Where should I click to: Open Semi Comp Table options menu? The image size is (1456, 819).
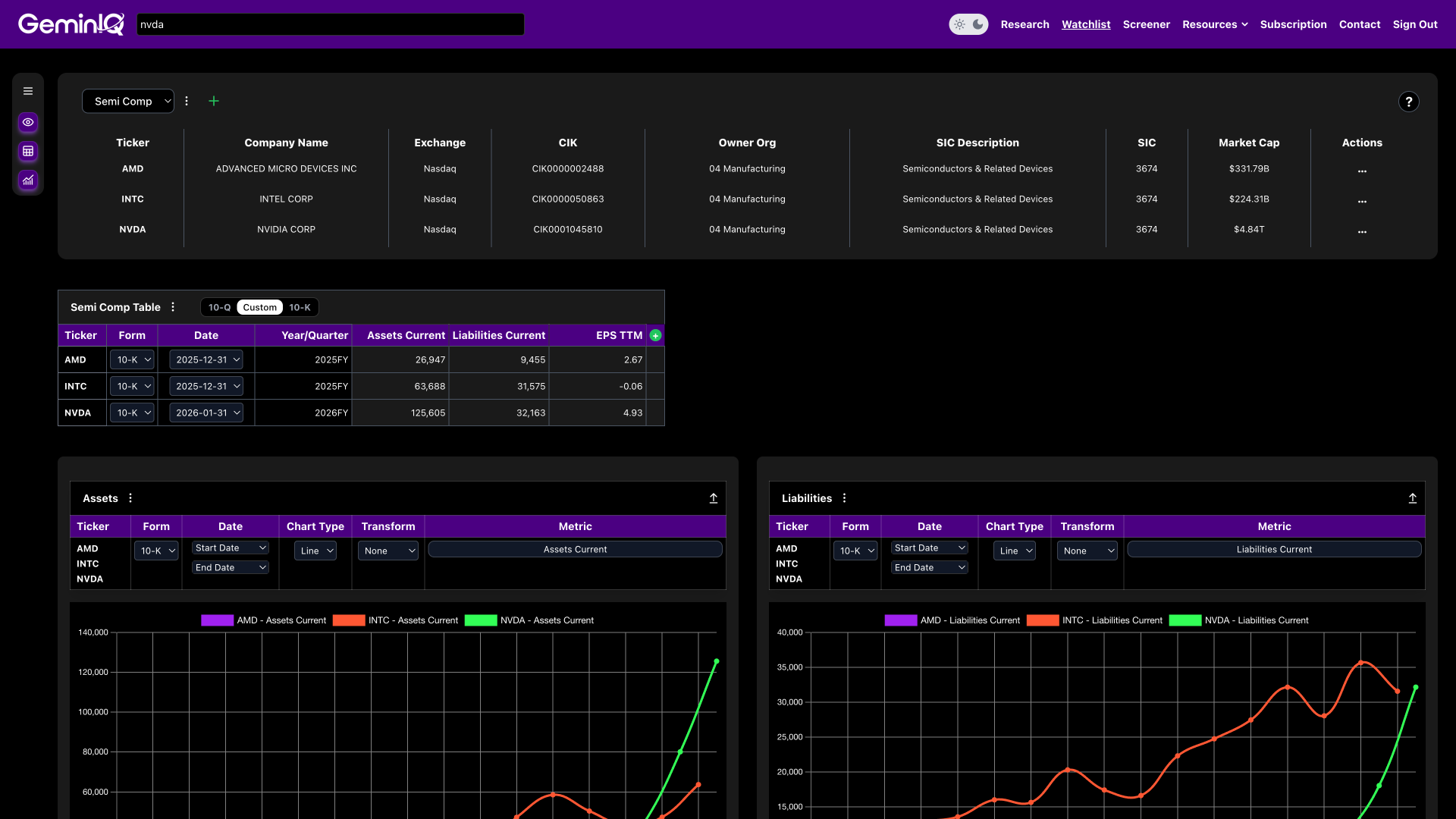click(x=173, y=307)
